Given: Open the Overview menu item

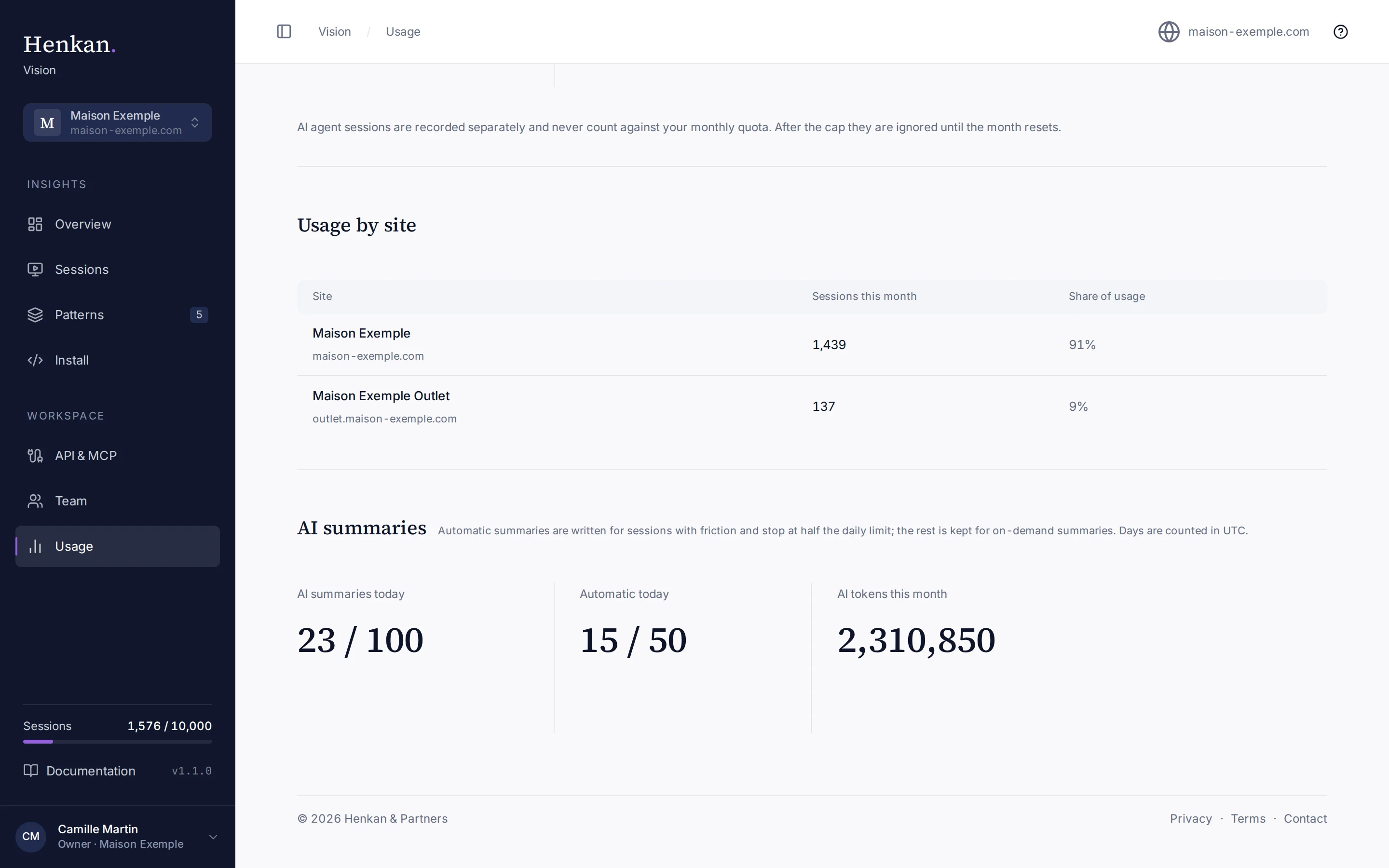Looking at the screenshot, I should click(x=118, y=224).
